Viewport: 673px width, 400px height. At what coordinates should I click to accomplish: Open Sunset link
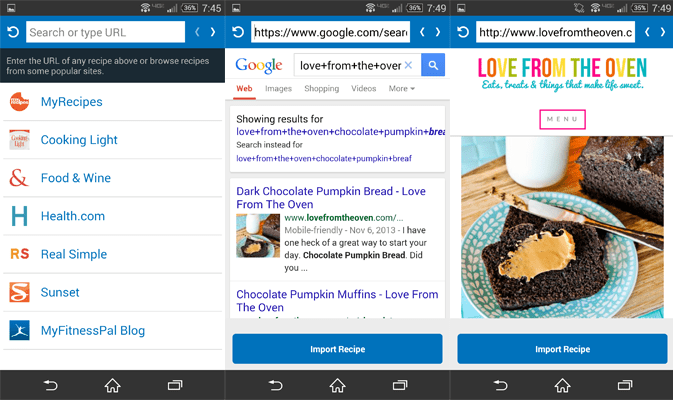tap(60, 292)
